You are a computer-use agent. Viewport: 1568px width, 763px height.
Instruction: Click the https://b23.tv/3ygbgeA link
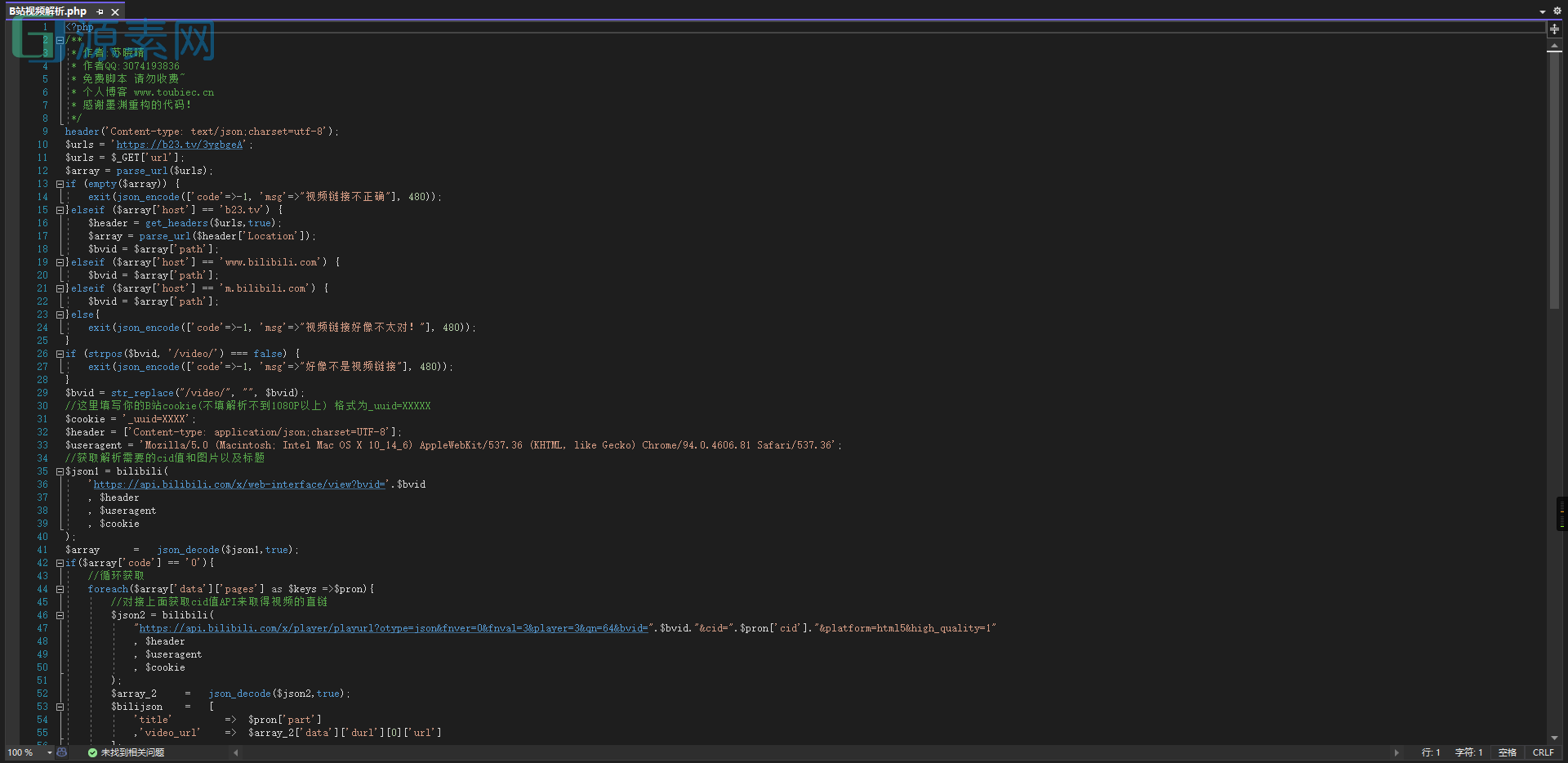point(180,145)
